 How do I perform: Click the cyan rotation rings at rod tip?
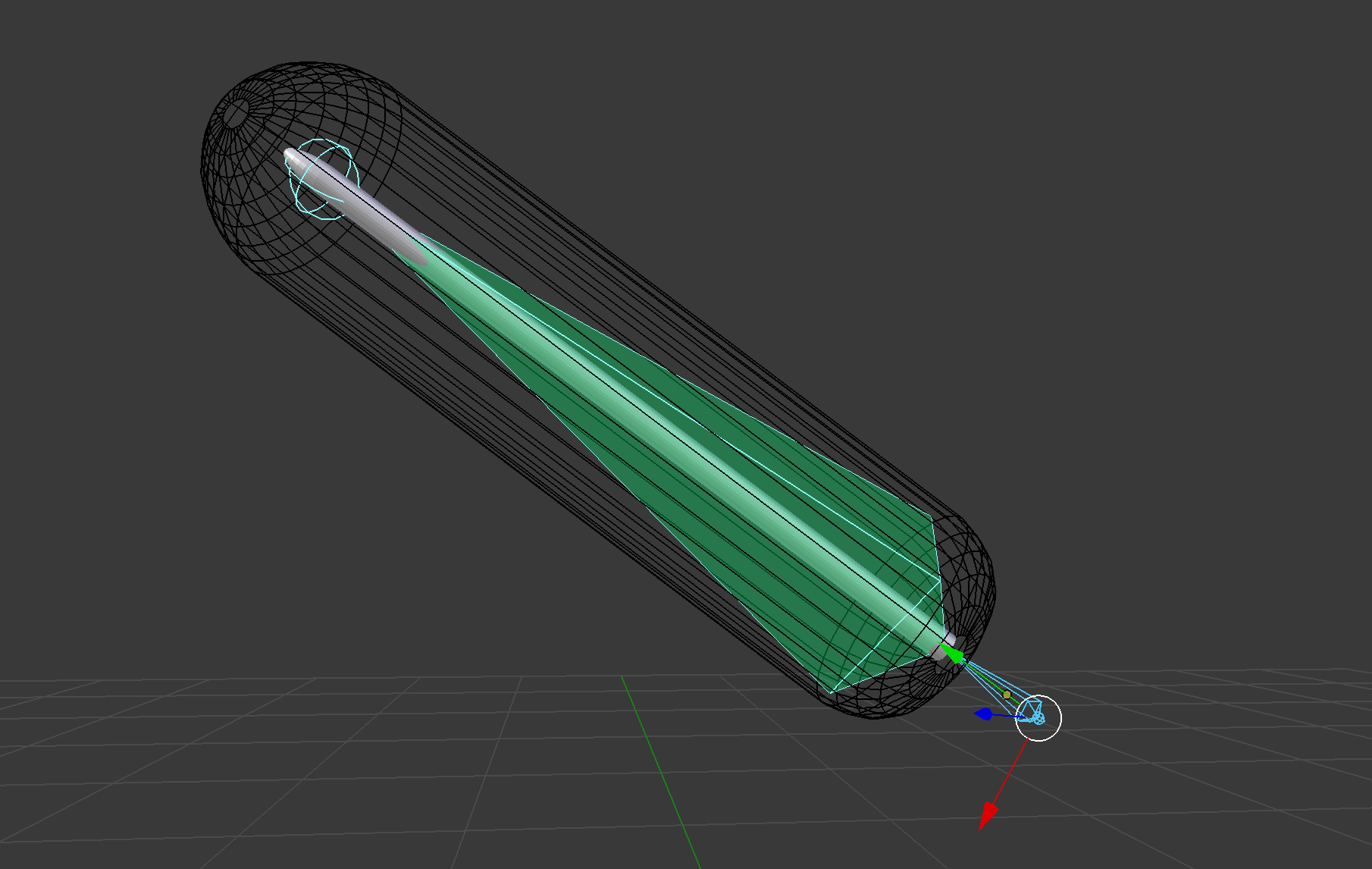coord(324,180)
